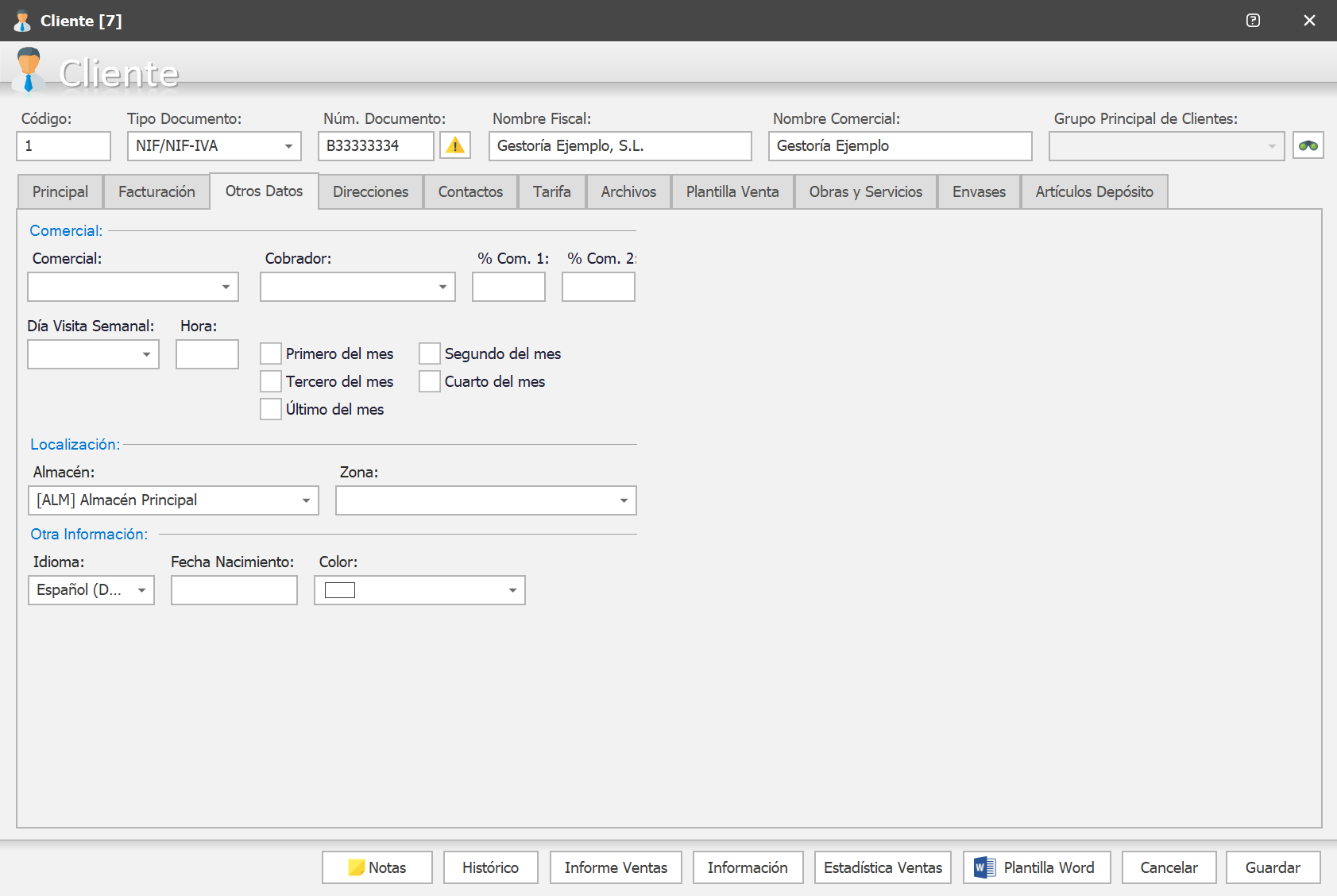This screenshot has width=1337, height=896.
Task: Switch to Facturación tab
Action: coord(156,191)
